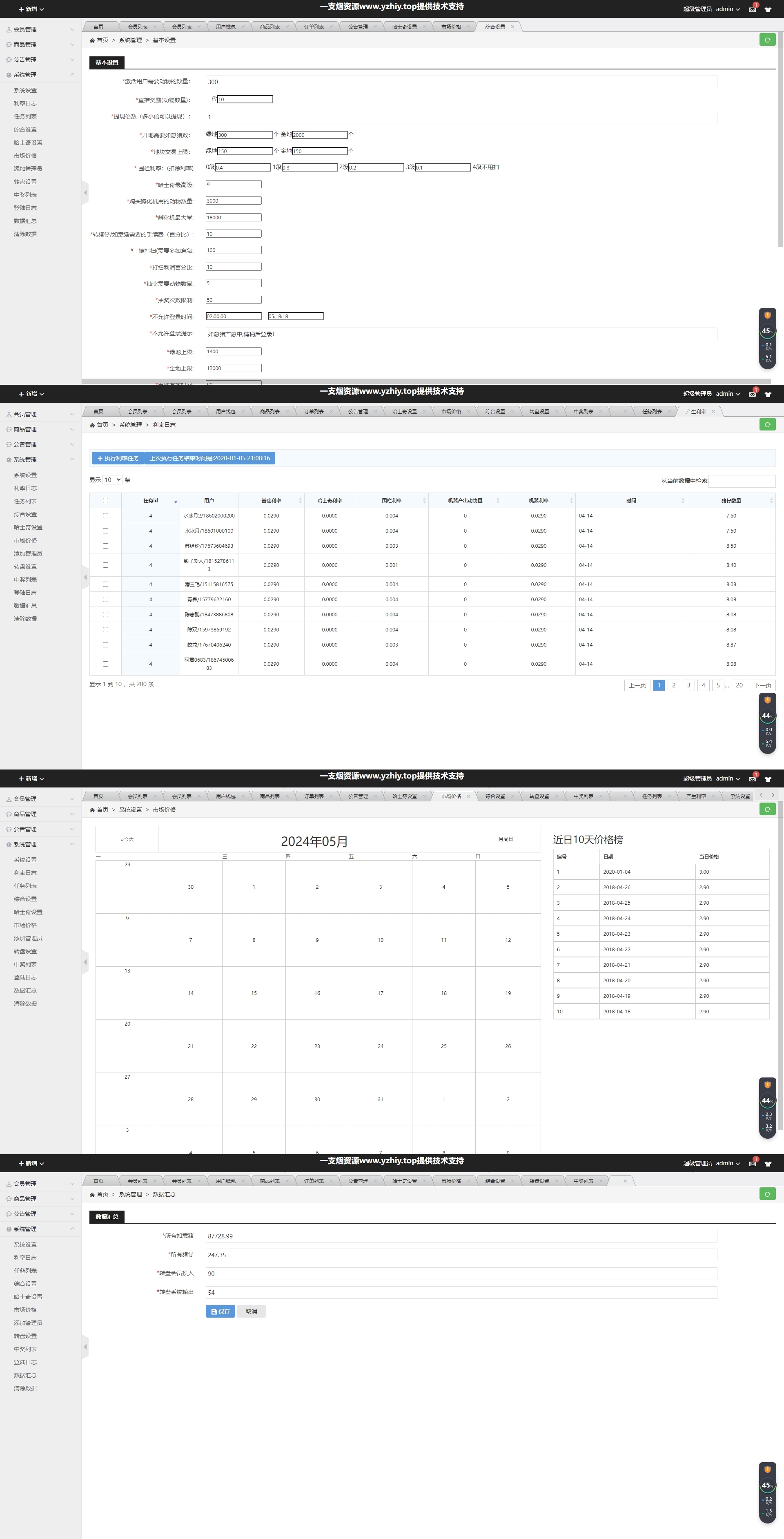Click the blue 保存 button
This screenshot has width=784, height=1539.
(220, 1311)
